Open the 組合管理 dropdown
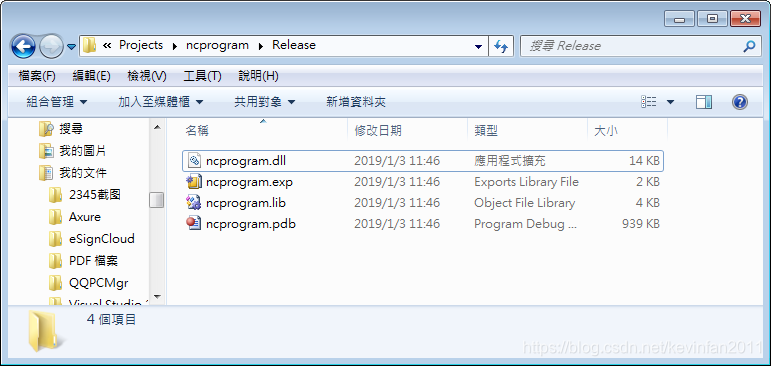 (57, 102)
